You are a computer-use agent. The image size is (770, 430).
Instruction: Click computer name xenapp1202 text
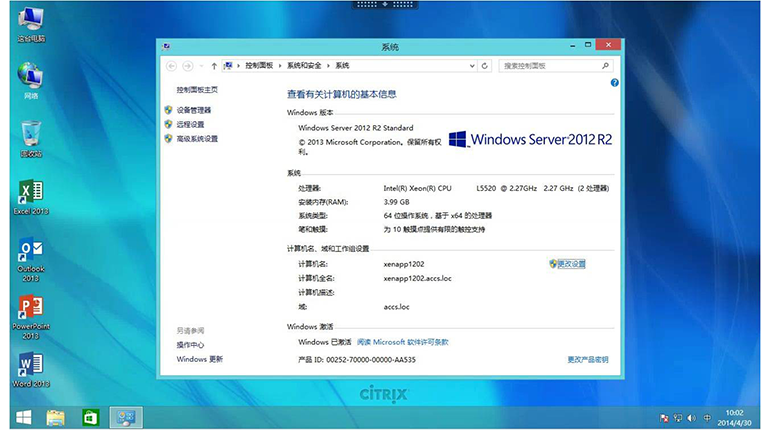[x=404, y=264]
